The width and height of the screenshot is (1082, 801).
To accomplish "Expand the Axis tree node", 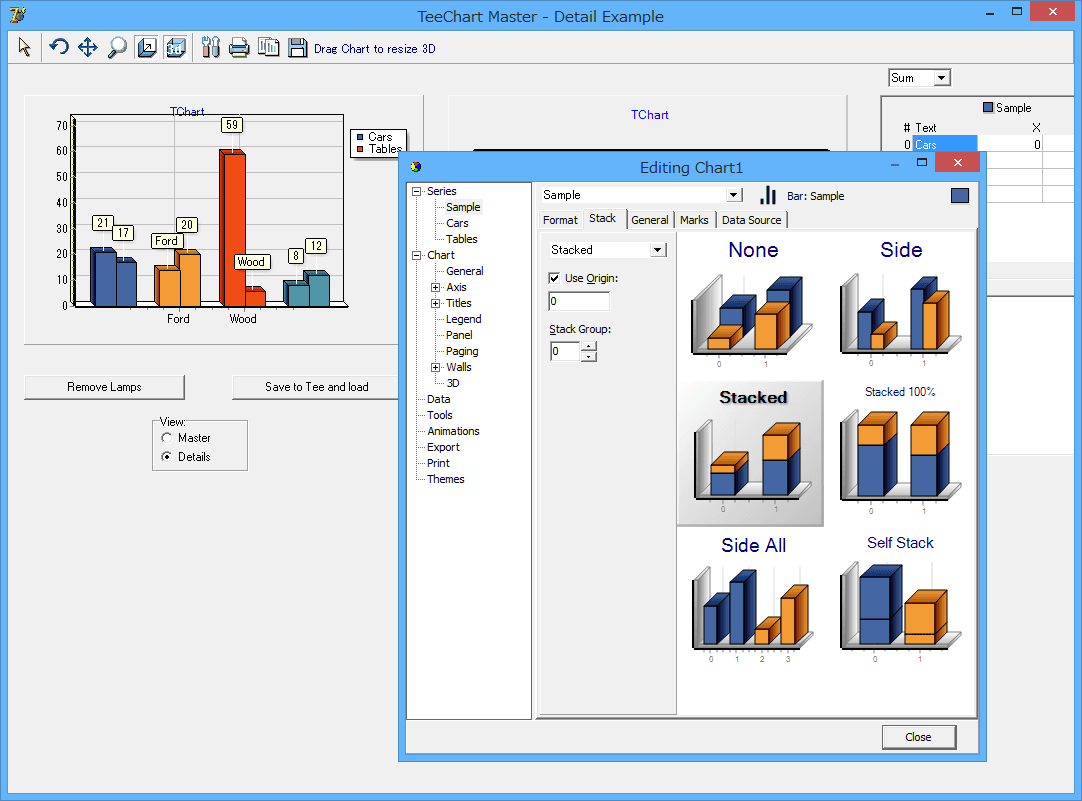I will 435,287.
